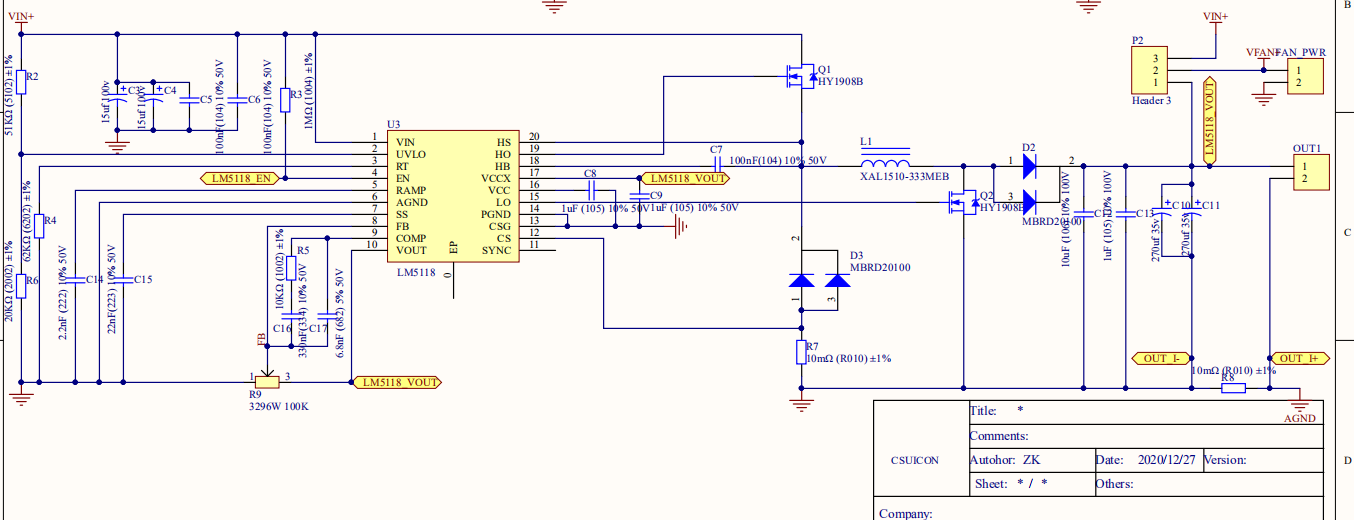
Task: Click the Sheet field in title block
Action: point(1030,484)
